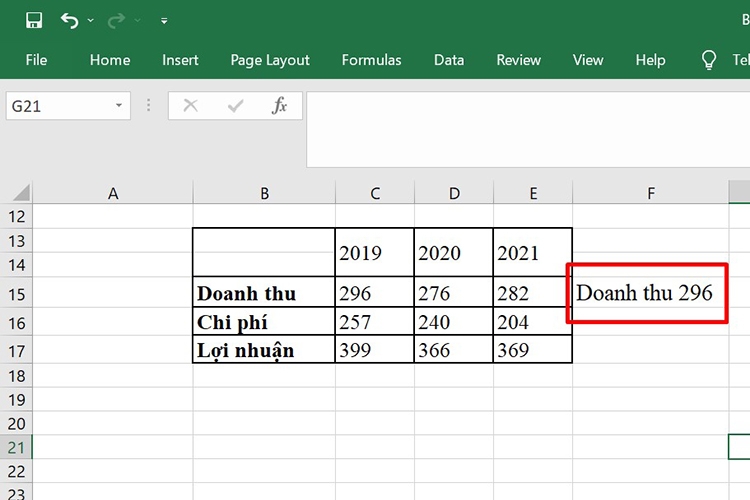Click the Undo arrow icon
Viewport: 750px width, 500px height.
[x=69, y=21]
